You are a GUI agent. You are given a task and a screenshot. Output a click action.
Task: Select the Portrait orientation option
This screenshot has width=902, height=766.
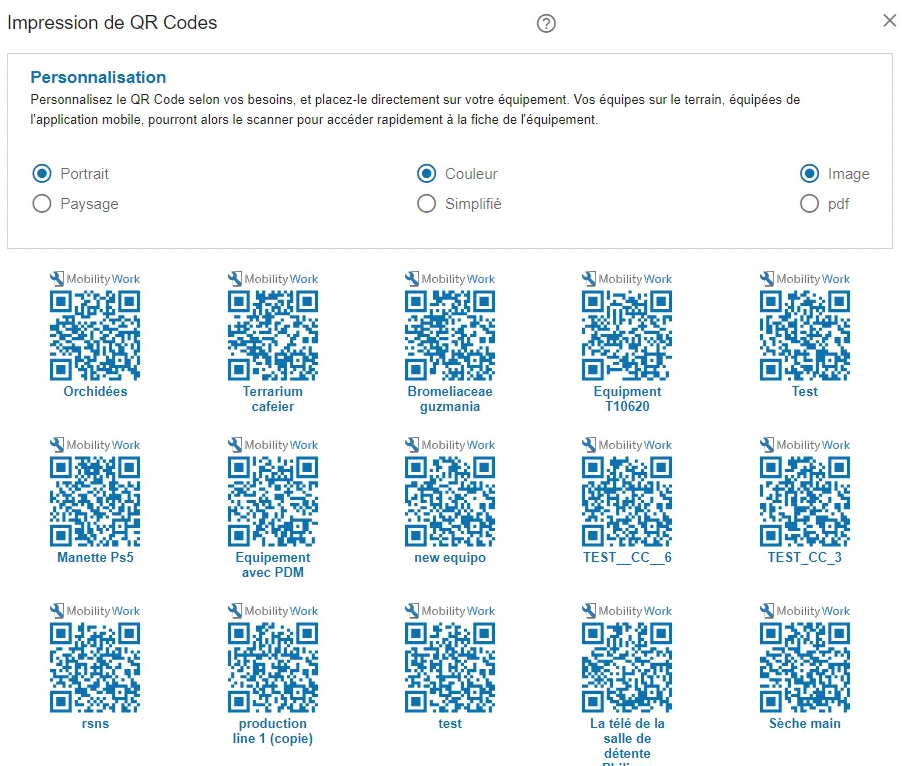42,173
